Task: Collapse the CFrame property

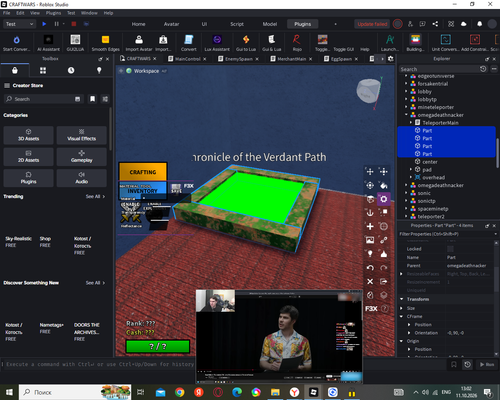Action: [402, 316]
